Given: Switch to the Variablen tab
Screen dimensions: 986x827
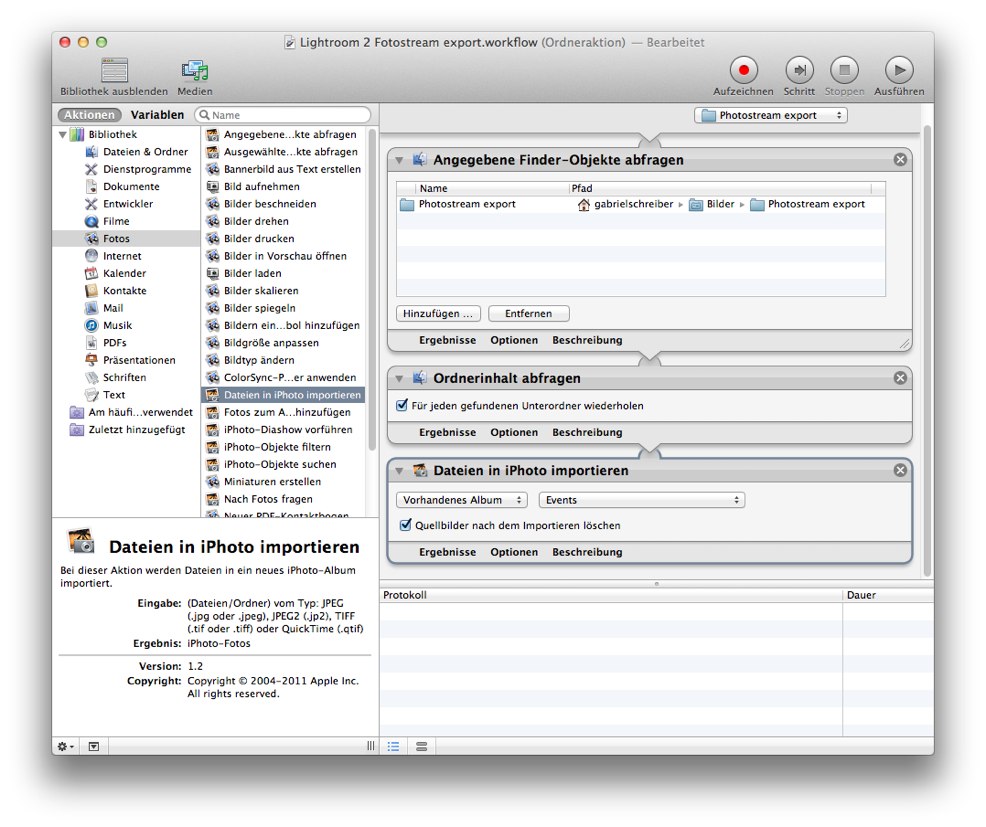Looking at the screenshot, I should click(157, 114).
